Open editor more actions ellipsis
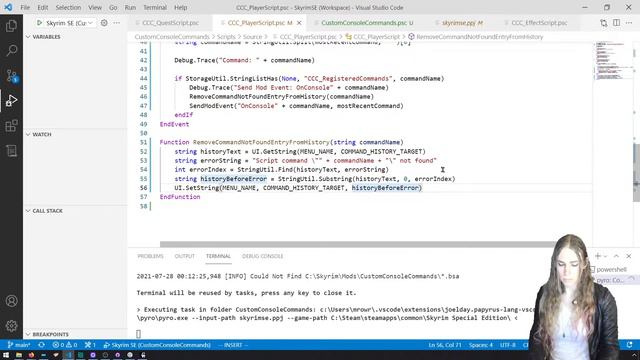 coord(629,23)
